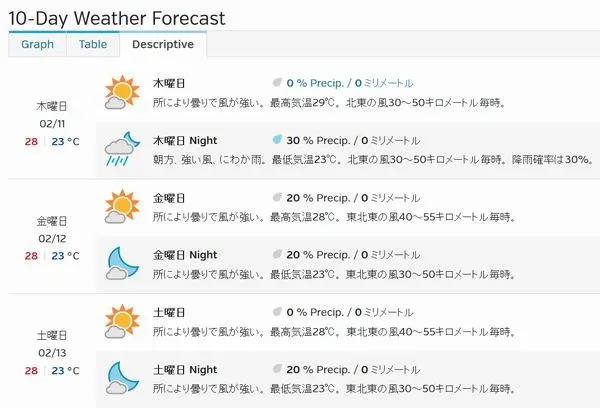Click the 土曜日 Night heading
This screenshot has width=600, height=408.
coord(185,370)
